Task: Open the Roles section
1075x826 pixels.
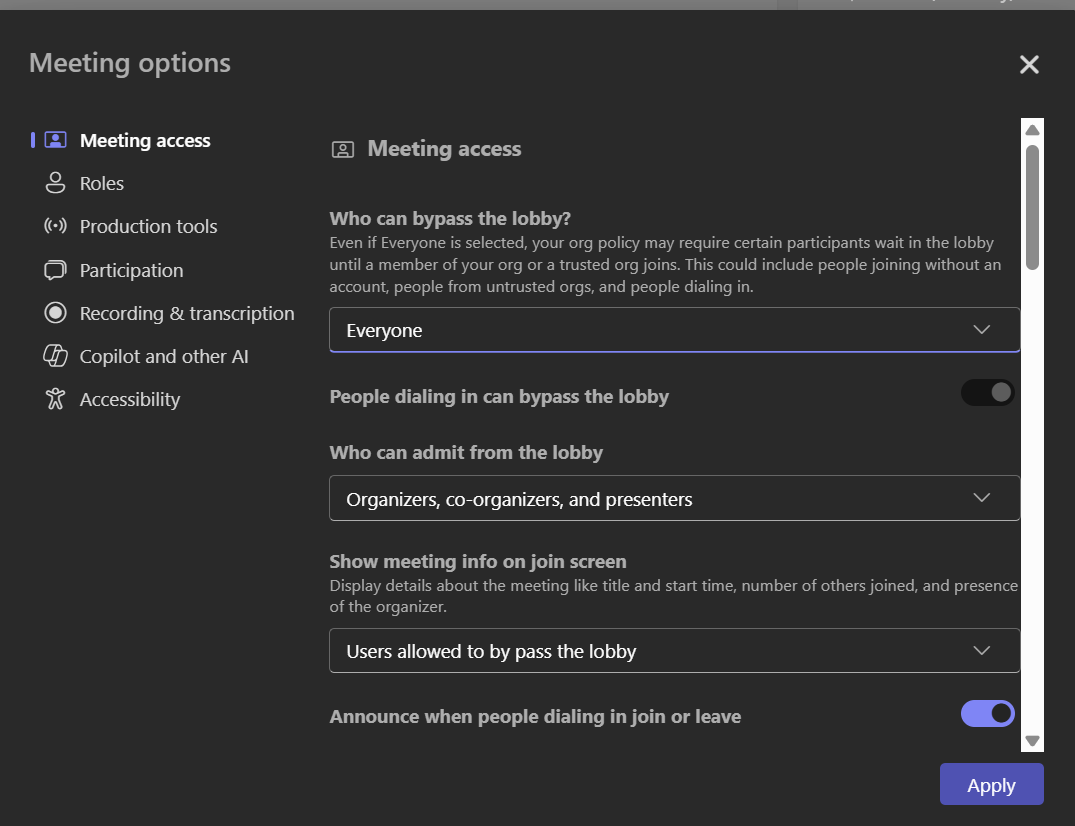Action: pos(102,183)
